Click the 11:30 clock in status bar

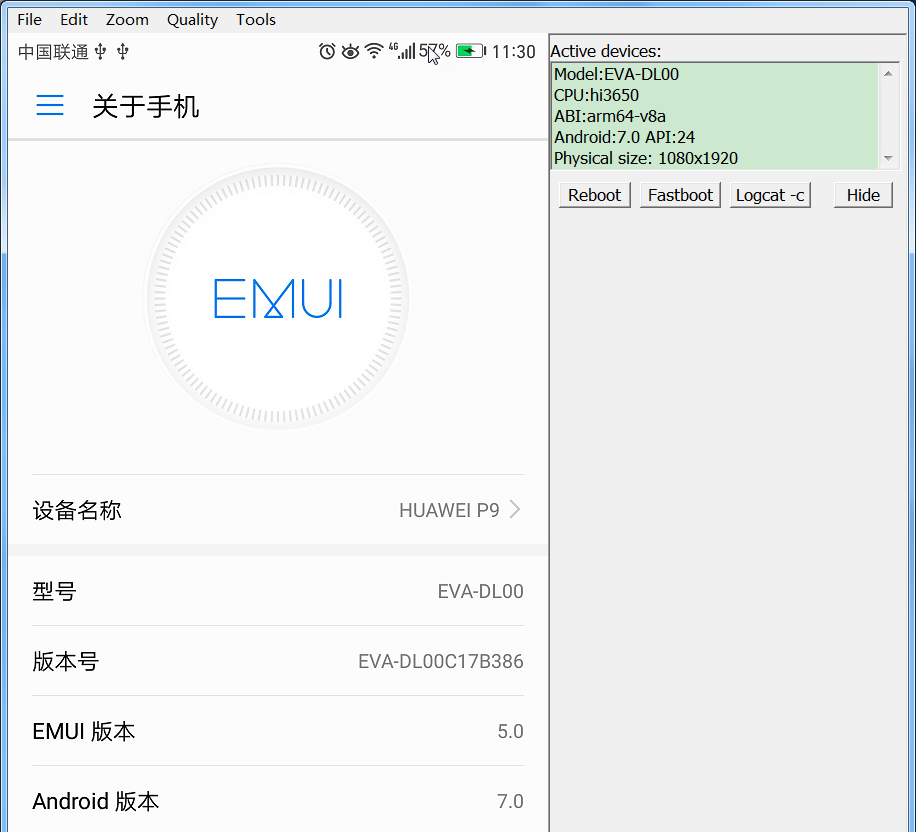tap(513, 52)
